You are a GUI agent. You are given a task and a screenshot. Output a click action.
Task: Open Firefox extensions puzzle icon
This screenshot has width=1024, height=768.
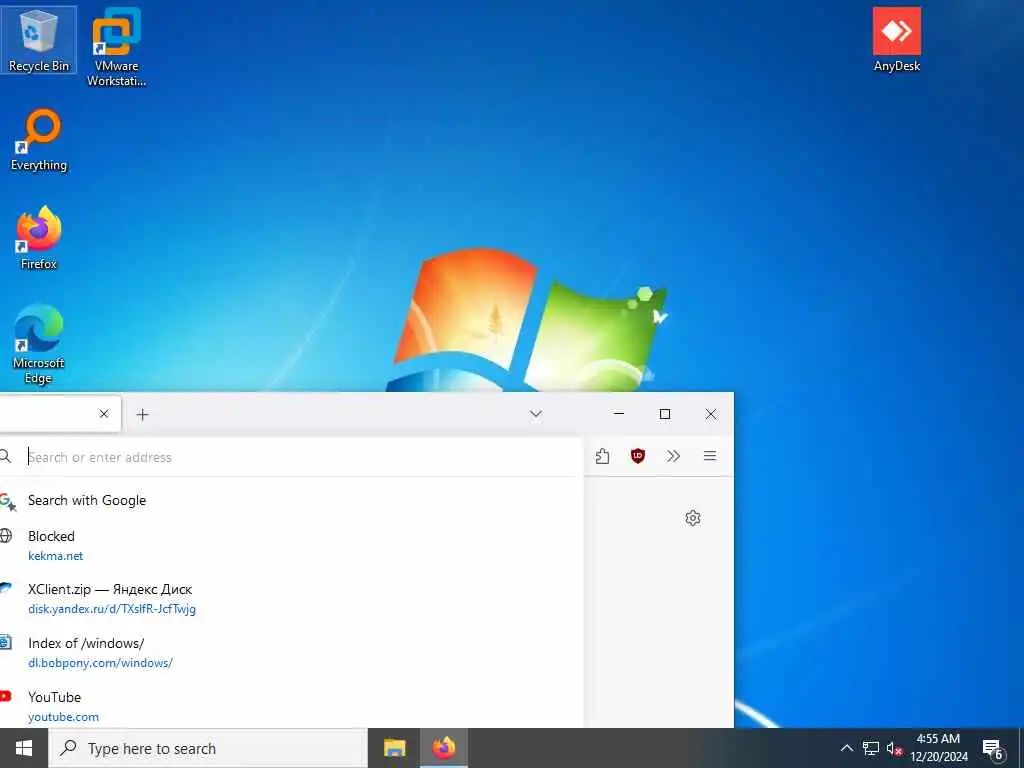602,456
